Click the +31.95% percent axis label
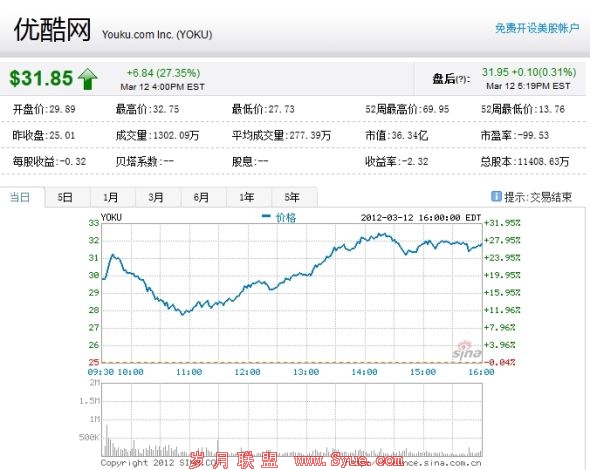Image resolution: width=590 pixels, height=470 pixels. tap(502, 223)
